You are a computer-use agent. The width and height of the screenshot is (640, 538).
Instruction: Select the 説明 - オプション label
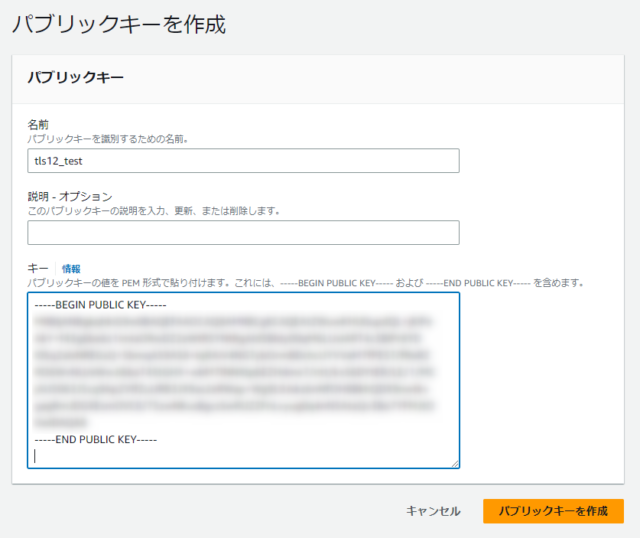tap(70, 197)
